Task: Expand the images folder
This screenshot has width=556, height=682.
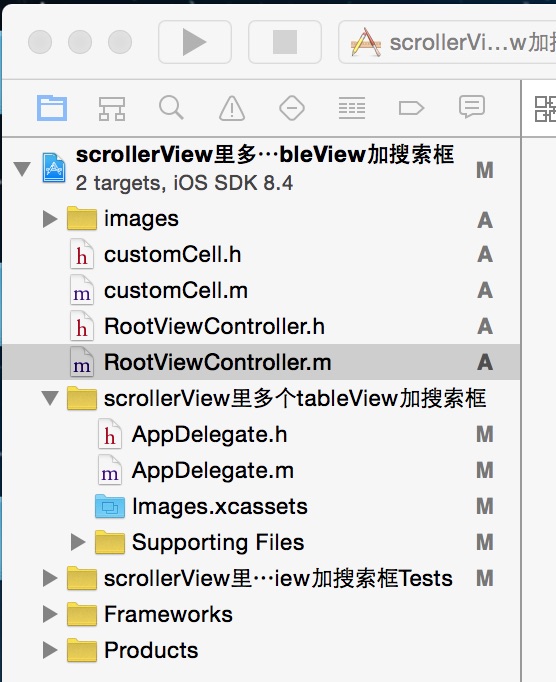Action: tap(50, 219)
